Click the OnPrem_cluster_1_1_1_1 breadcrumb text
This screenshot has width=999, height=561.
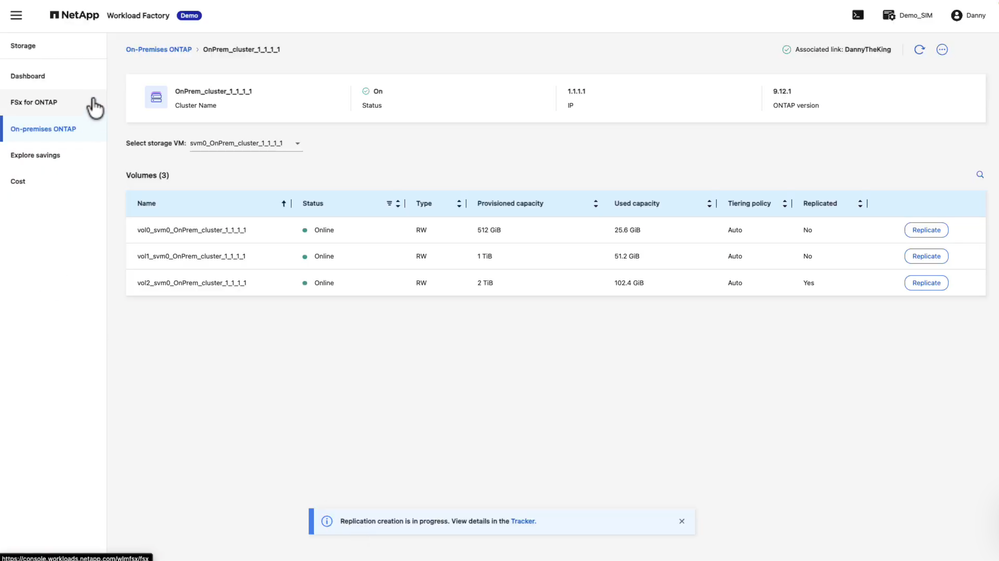click(241, 50)
